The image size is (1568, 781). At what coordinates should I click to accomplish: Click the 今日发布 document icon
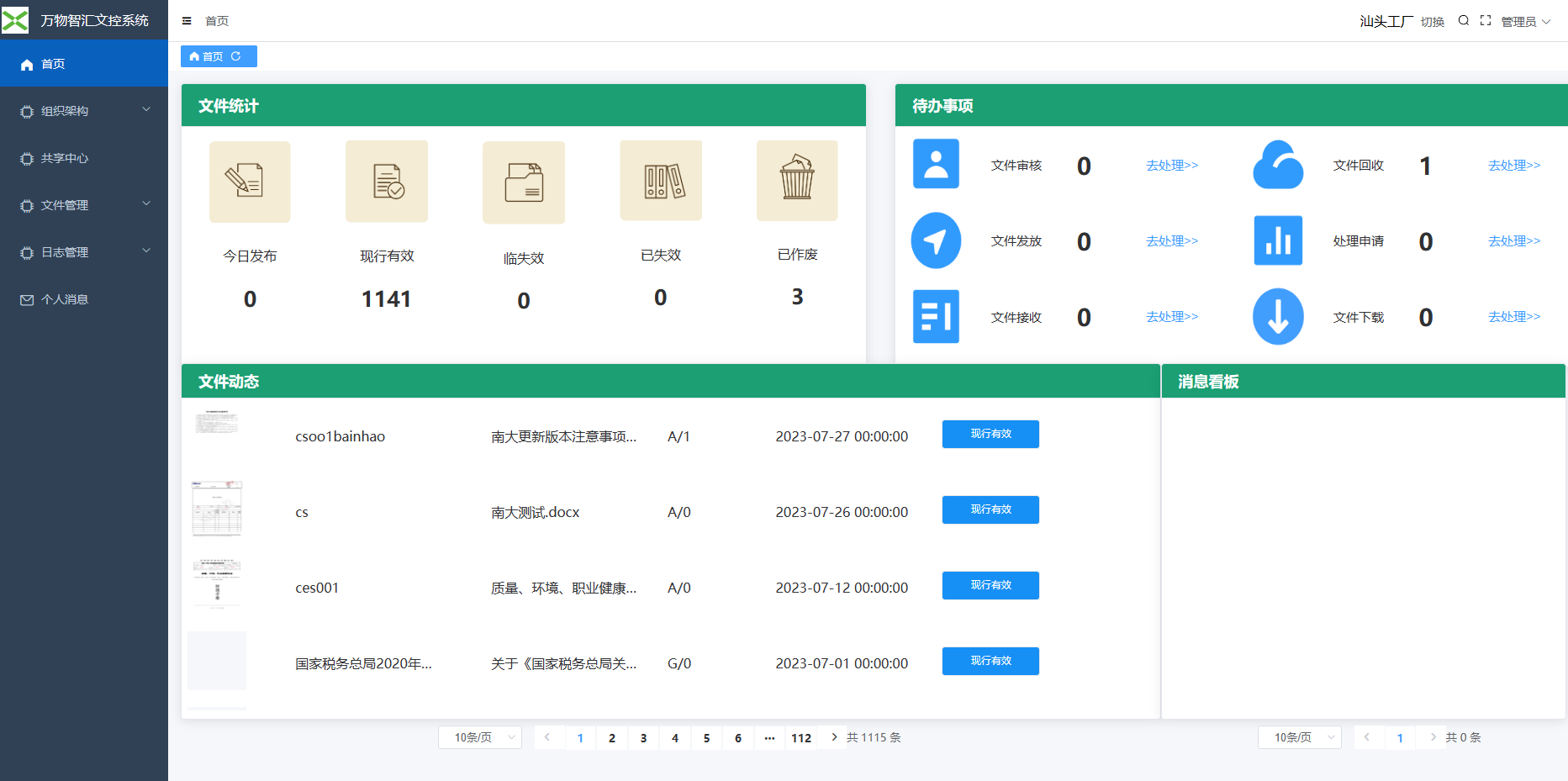click(x=250, y=182)
